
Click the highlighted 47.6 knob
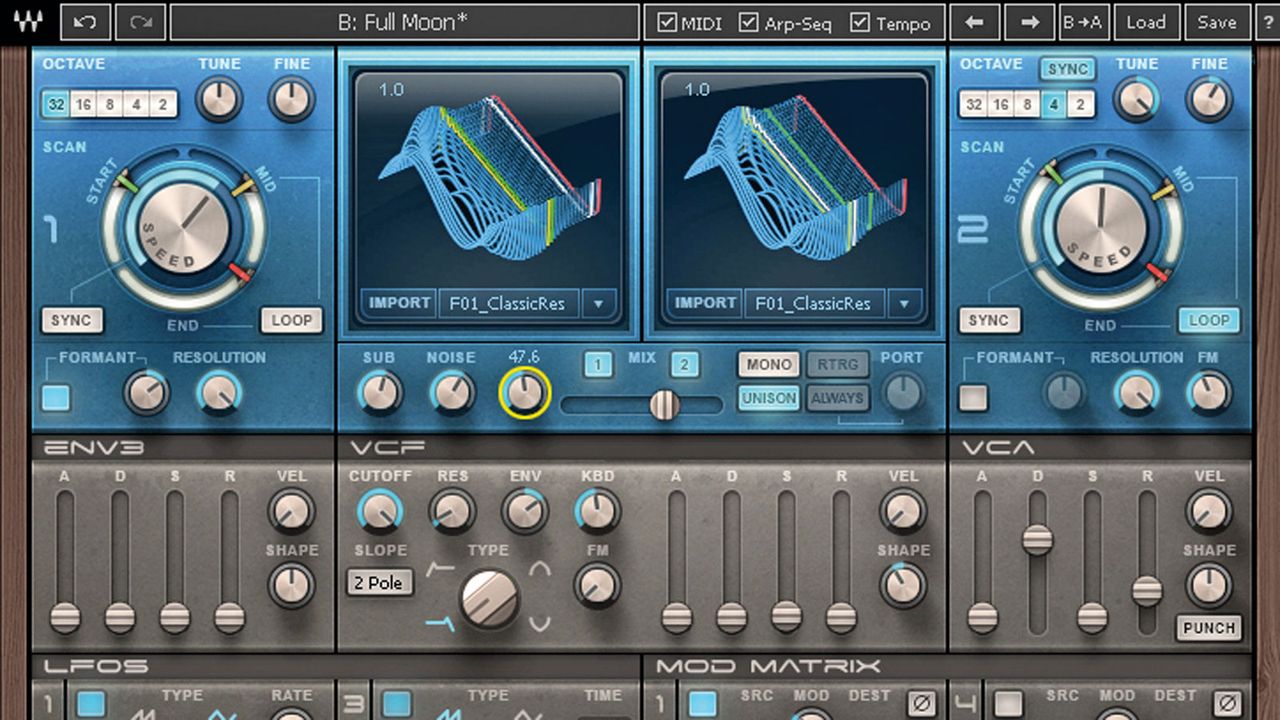525,393
